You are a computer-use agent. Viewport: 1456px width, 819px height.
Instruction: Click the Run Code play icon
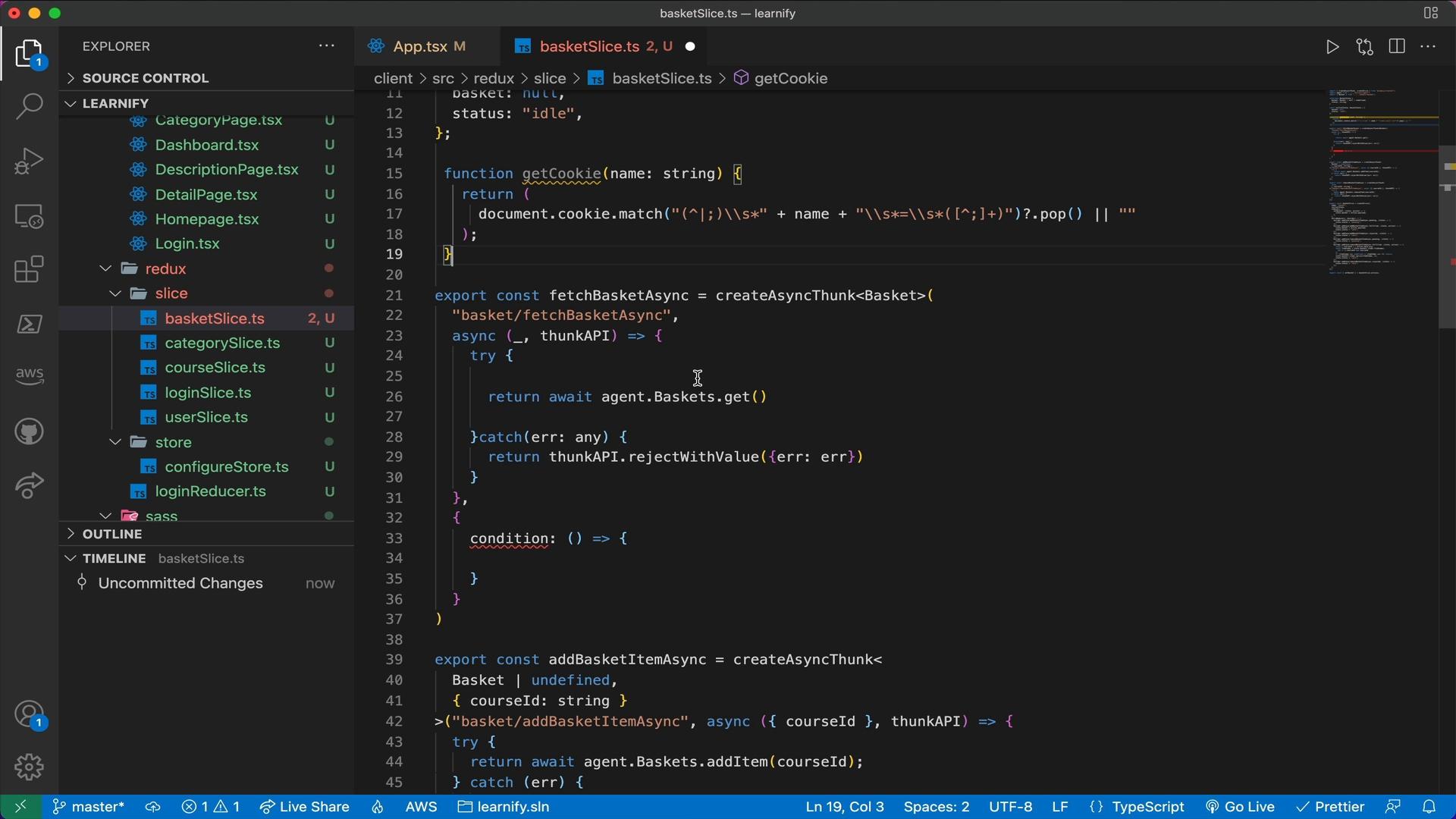click(1332, 47)
